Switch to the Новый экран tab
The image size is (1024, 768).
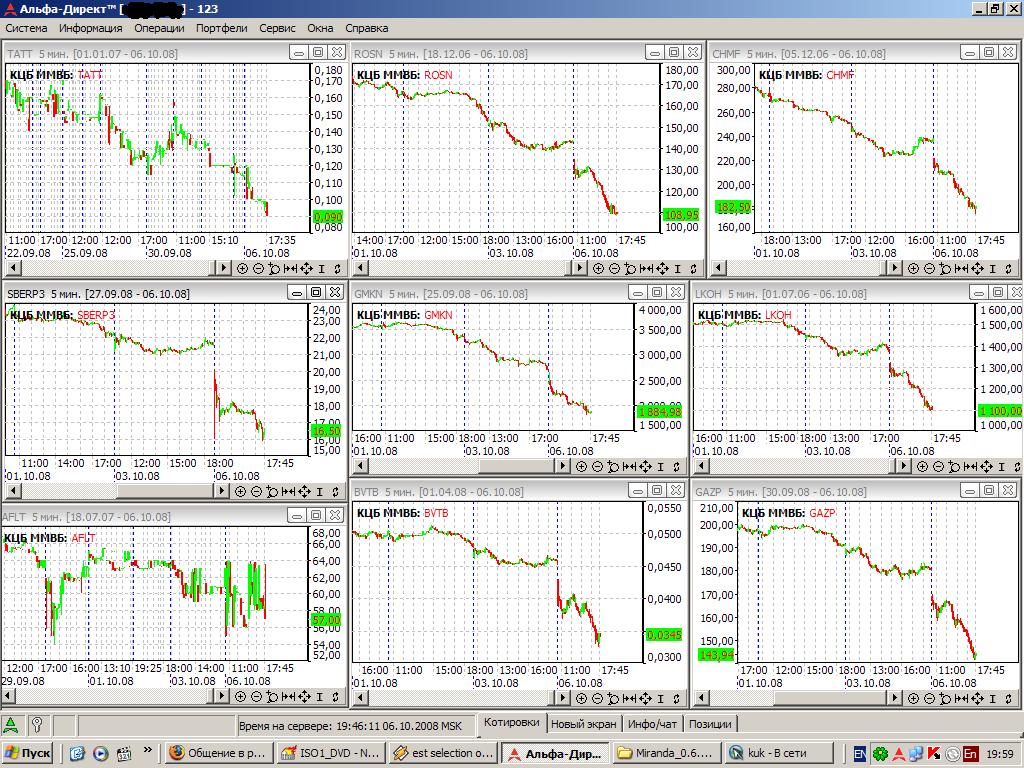tap(583, 724)
